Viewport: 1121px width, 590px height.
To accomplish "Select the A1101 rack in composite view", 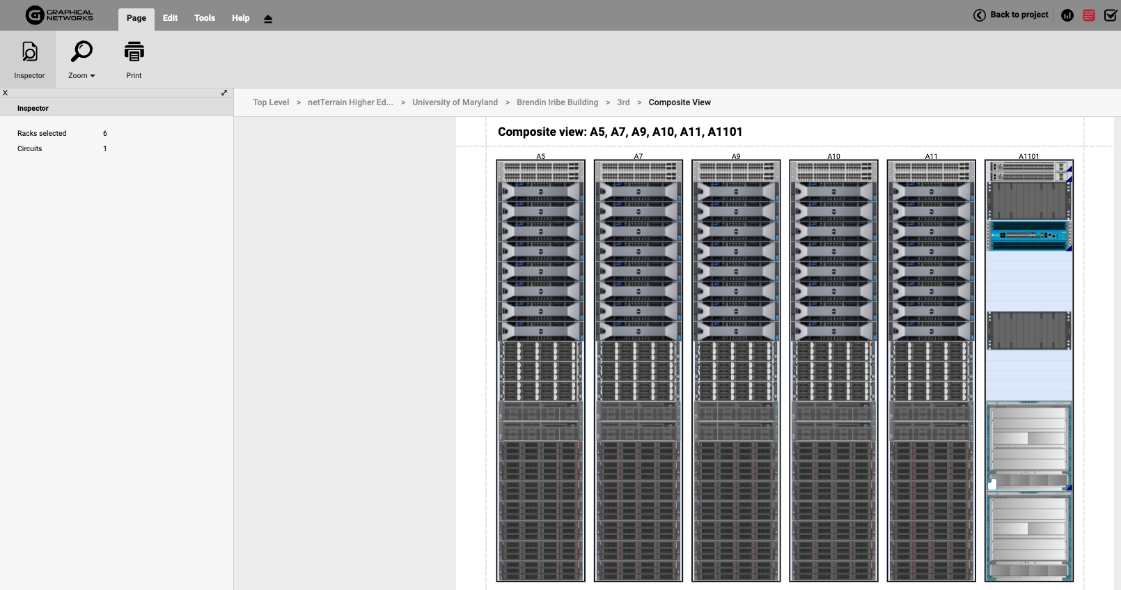I will click(1028, 370).
